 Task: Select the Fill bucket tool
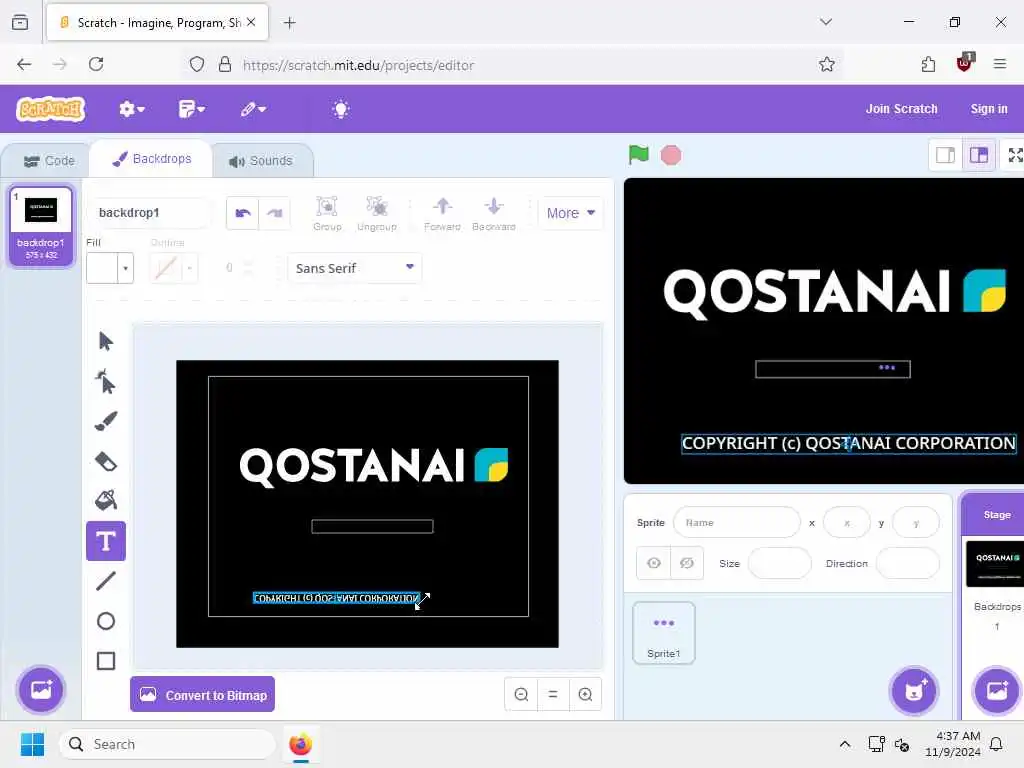[106, 500]
